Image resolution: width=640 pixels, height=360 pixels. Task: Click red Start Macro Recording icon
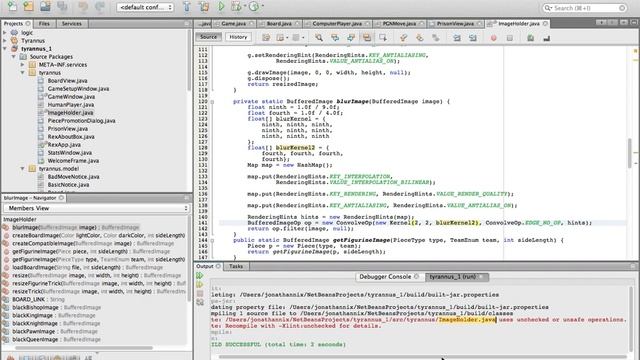click(x=493, y=38)
